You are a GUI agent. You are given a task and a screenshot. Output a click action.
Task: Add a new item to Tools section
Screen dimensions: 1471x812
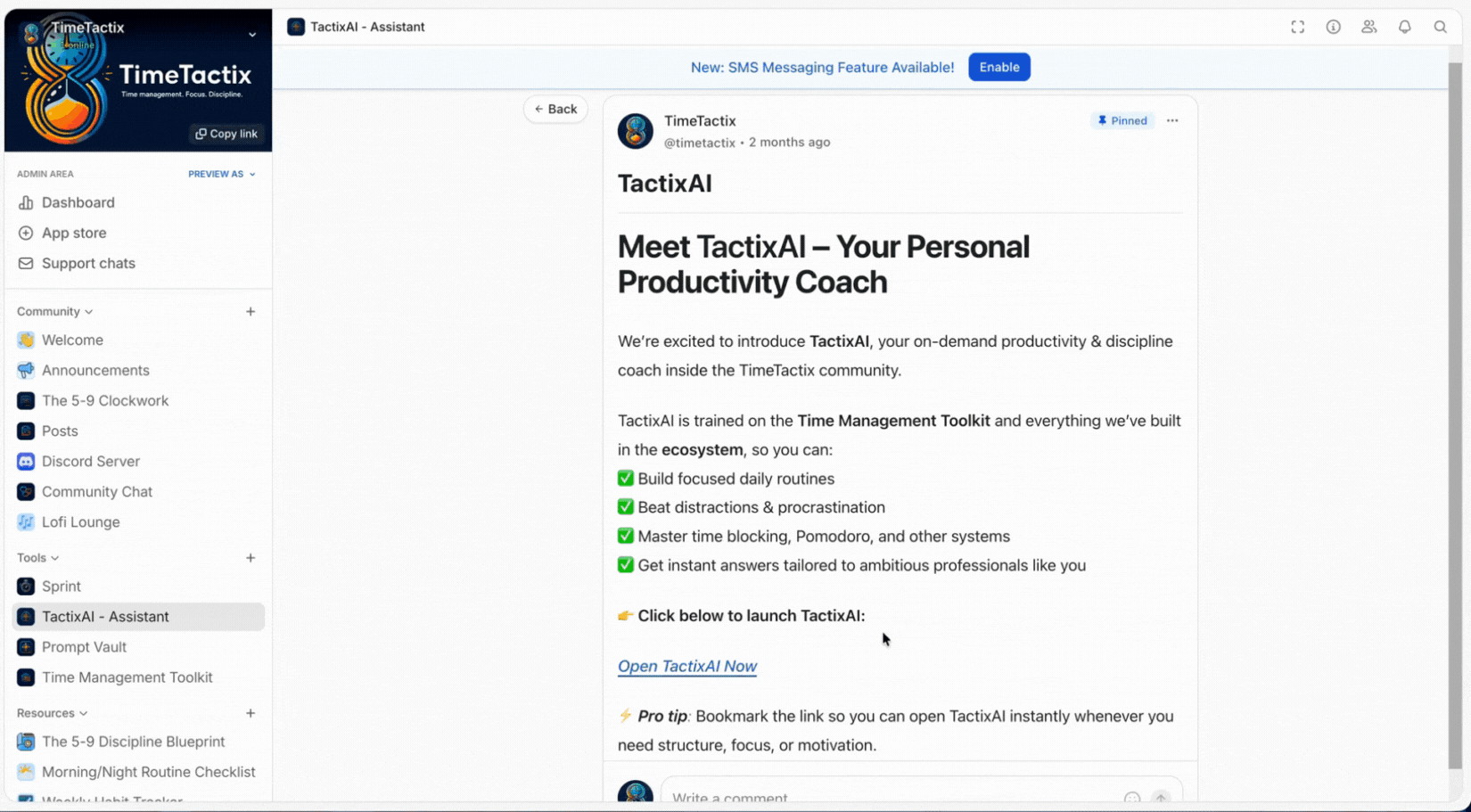click(x=251, y=558)
